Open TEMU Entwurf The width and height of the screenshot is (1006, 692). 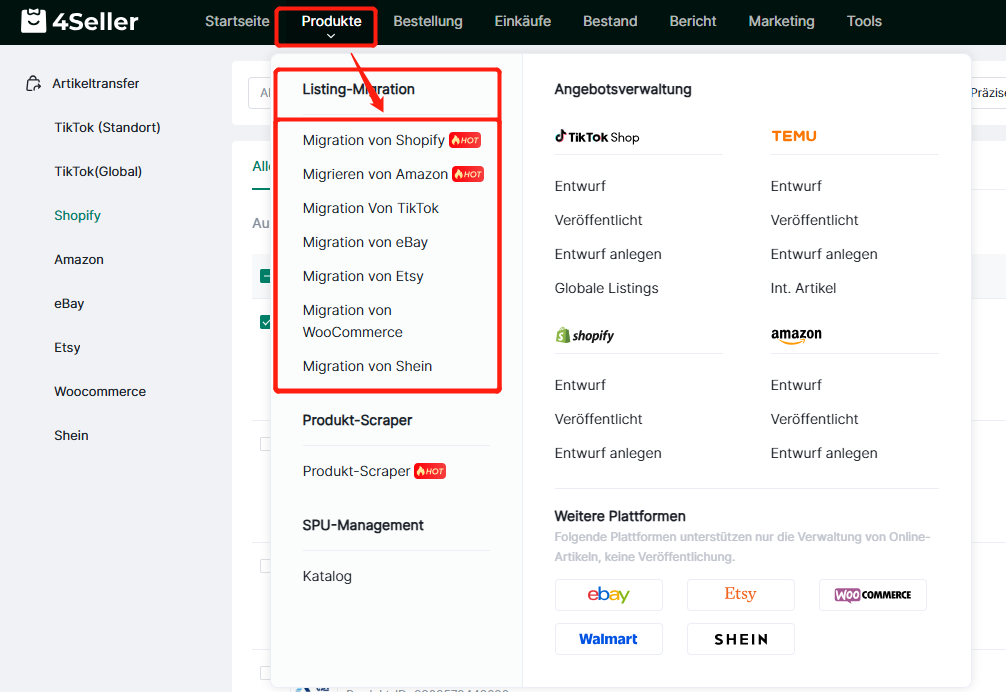(x=796, y=186)
